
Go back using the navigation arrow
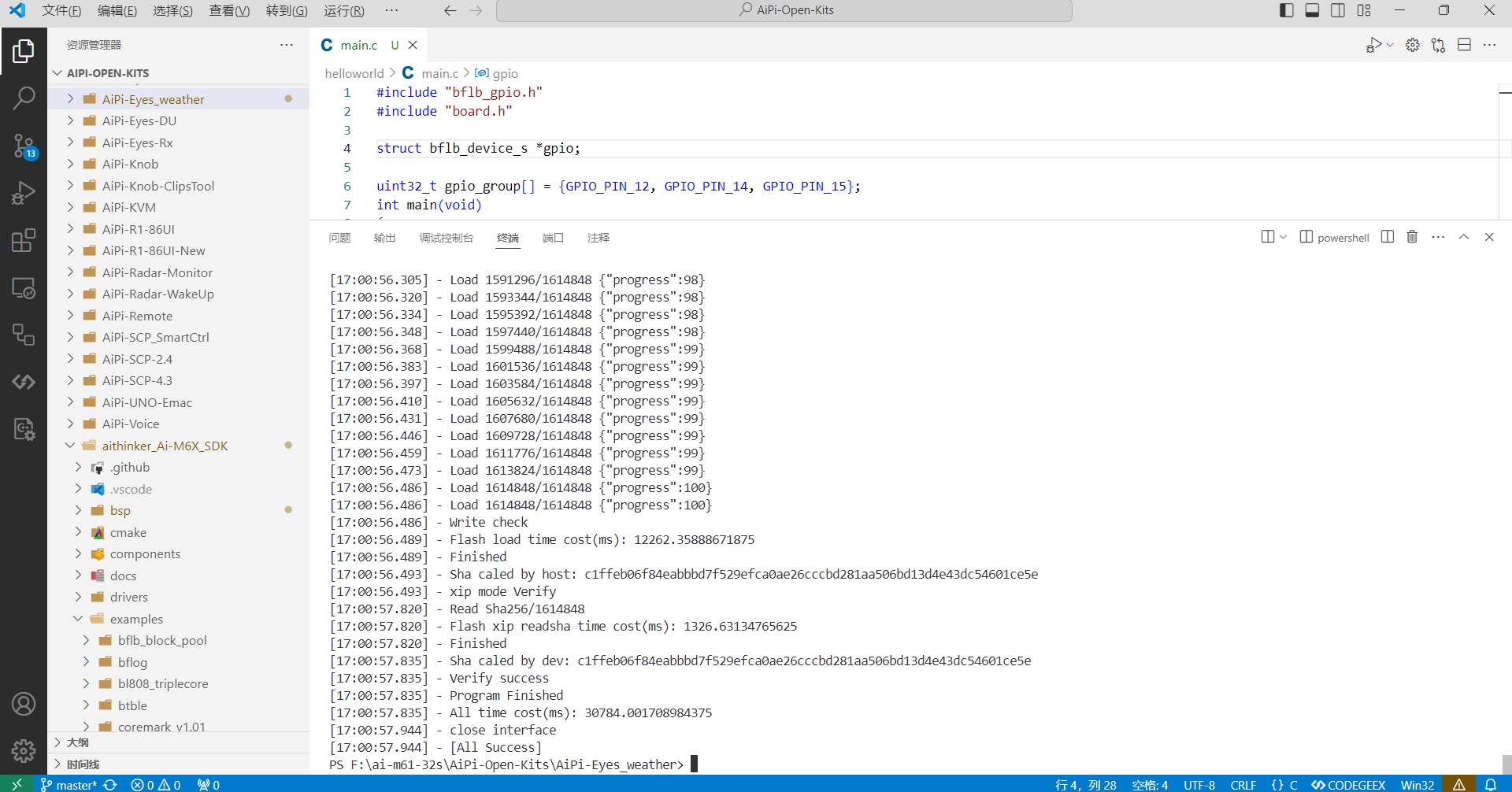[450, 11]
